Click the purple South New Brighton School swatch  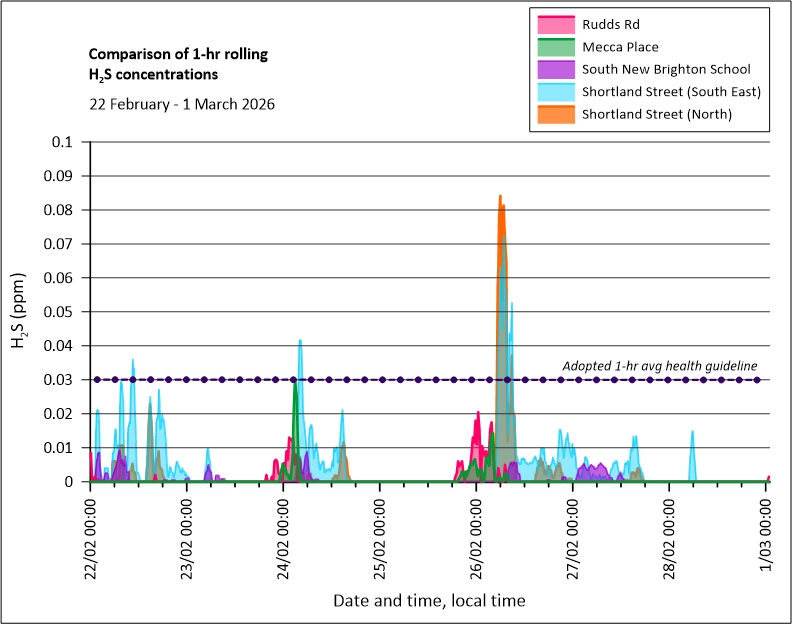click(554, 69)
